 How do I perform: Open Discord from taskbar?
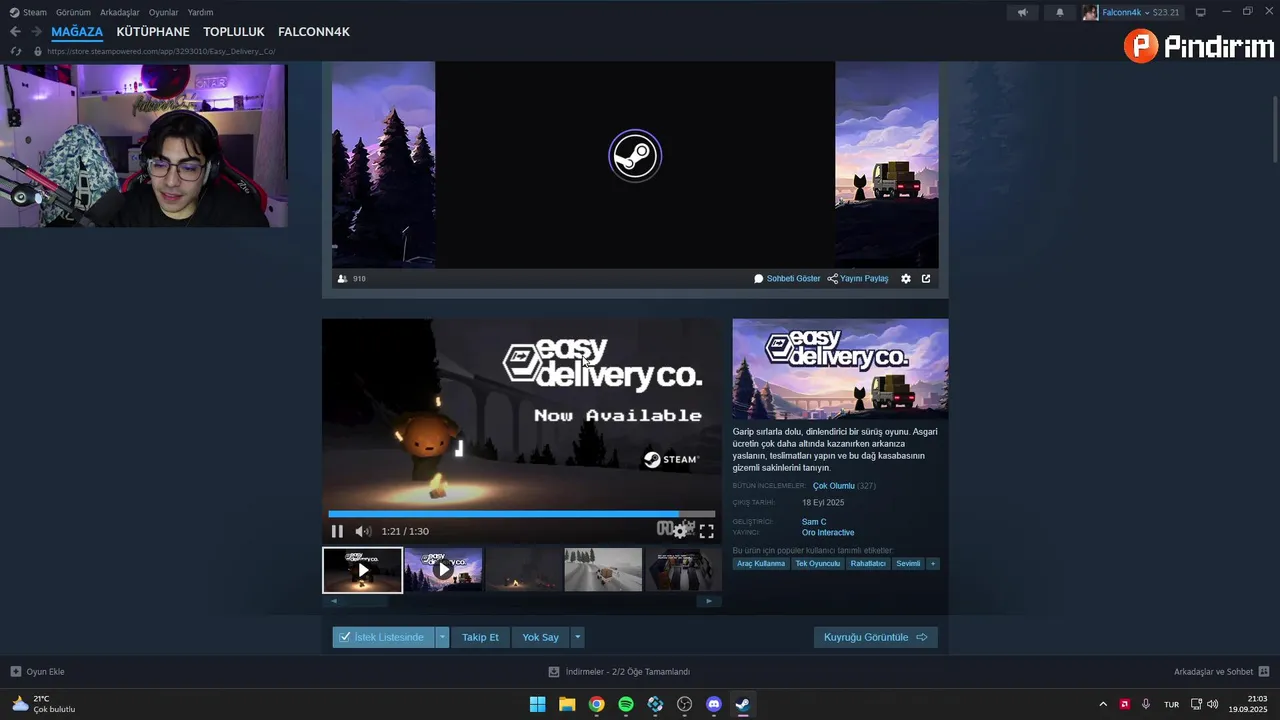[714, 704]
